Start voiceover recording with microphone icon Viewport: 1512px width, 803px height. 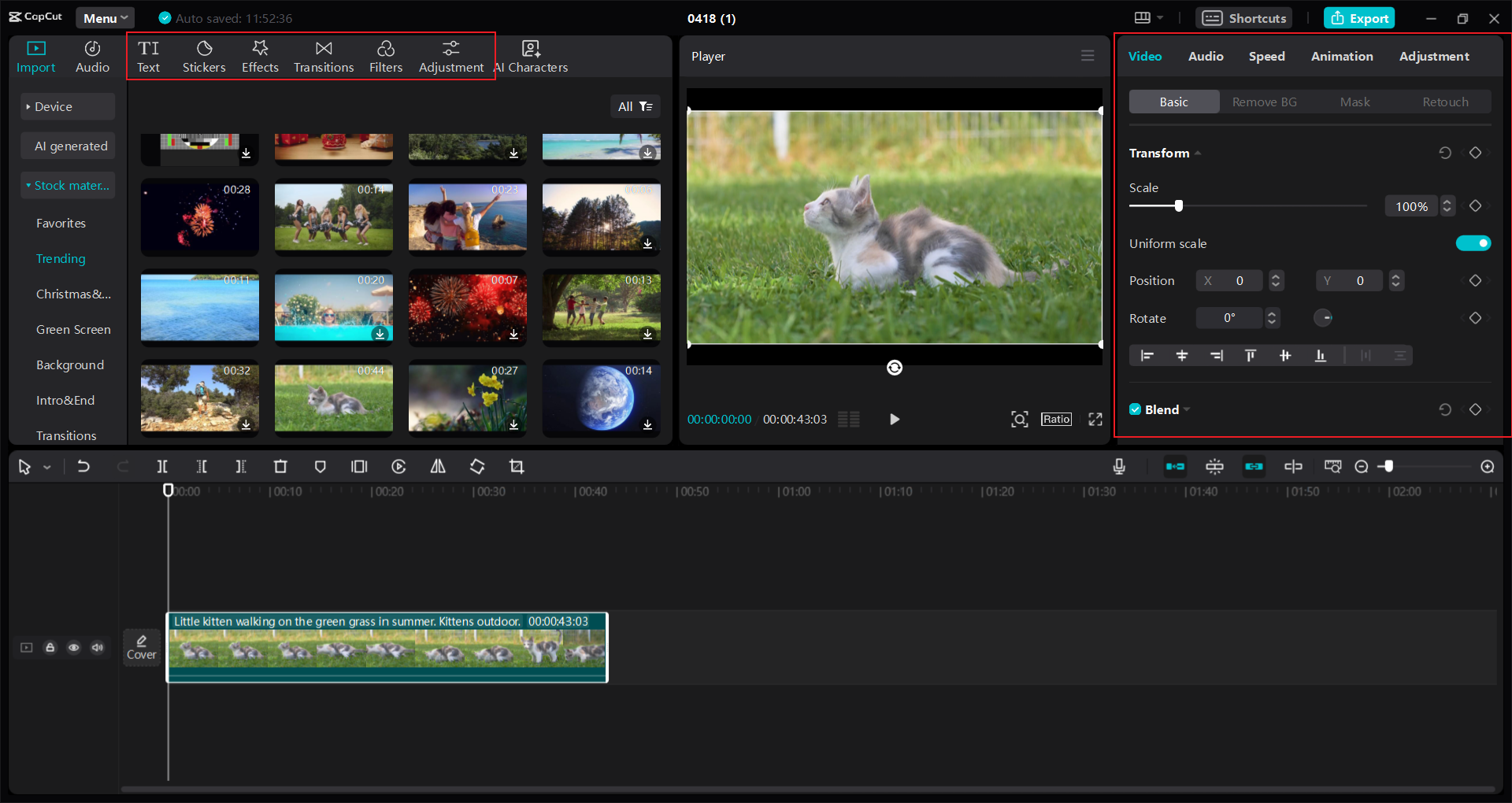coord(1119,467)
